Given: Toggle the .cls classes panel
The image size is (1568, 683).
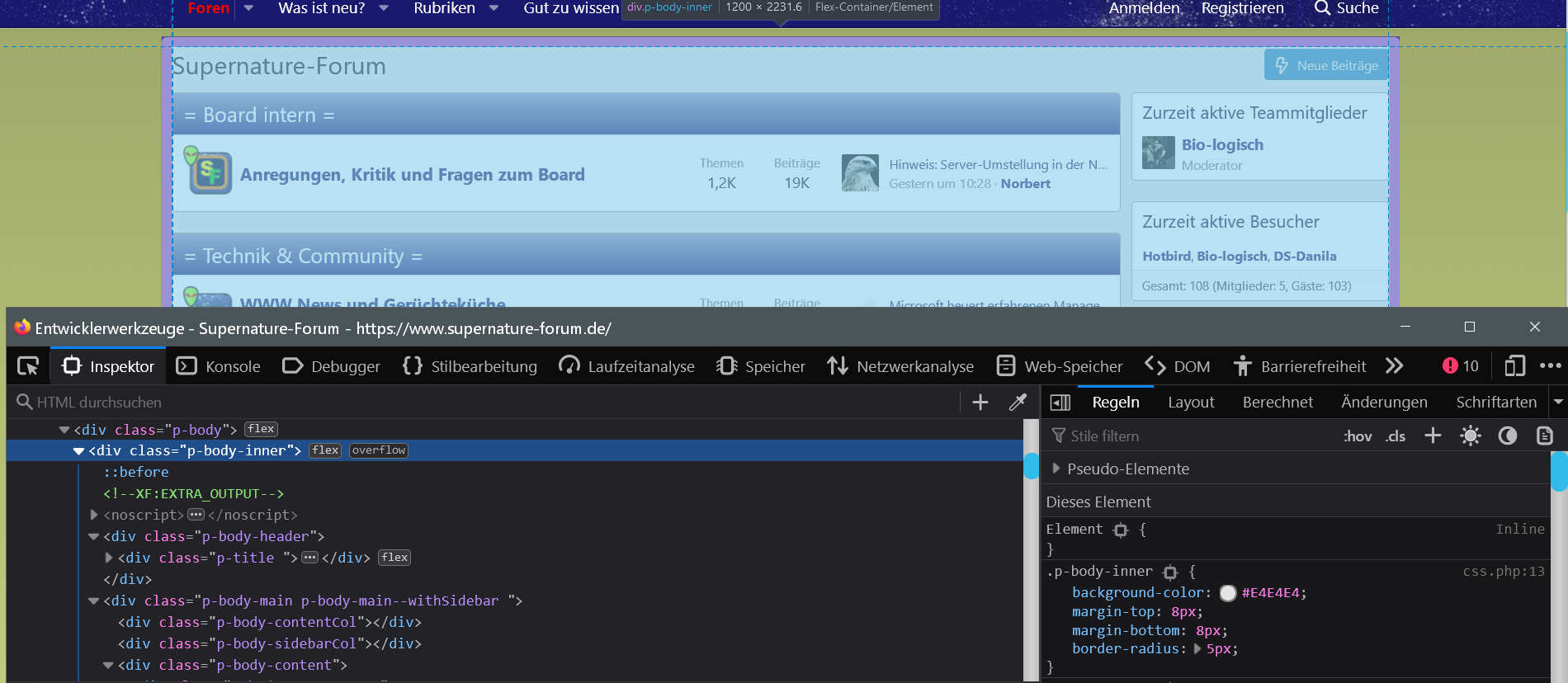Looking at the screenshot, I should (1396, 436).
